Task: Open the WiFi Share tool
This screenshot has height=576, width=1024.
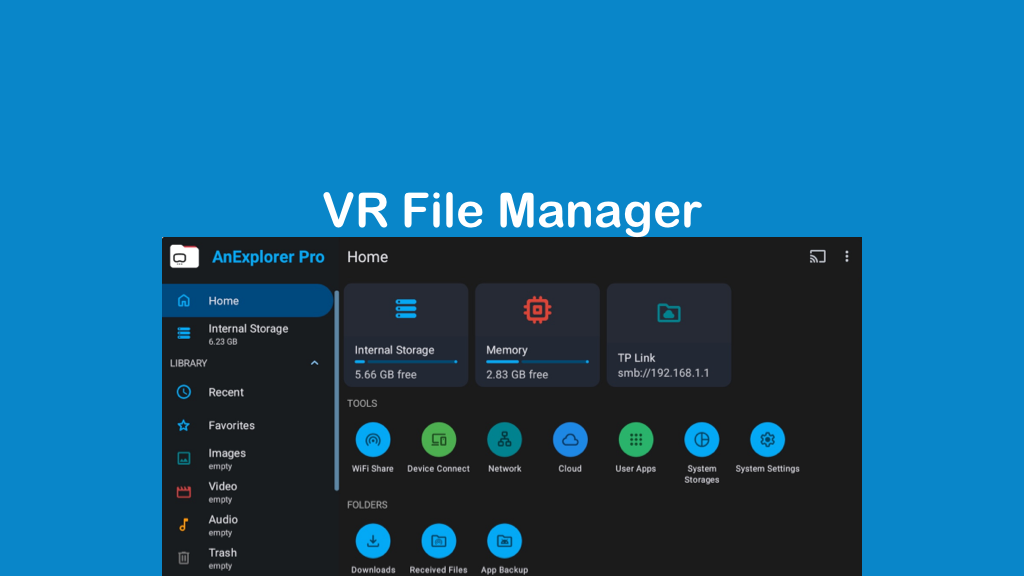Action: (x=373, y=440)
